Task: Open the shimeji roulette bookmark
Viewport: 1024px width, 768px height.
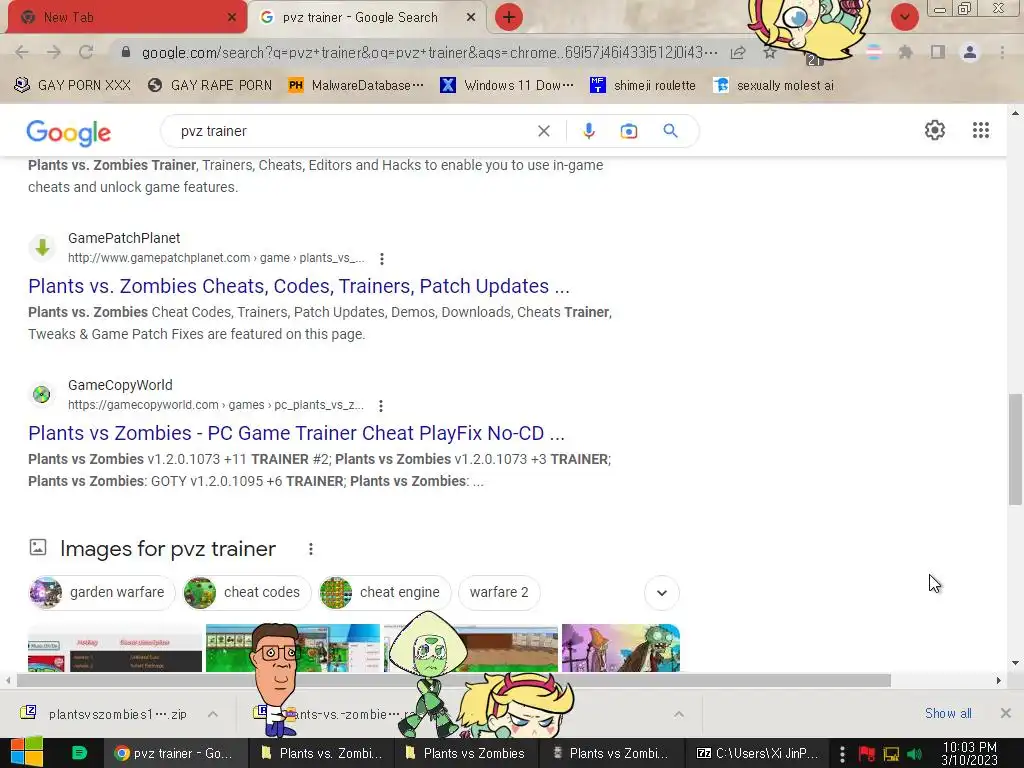Action: (643, 85)
